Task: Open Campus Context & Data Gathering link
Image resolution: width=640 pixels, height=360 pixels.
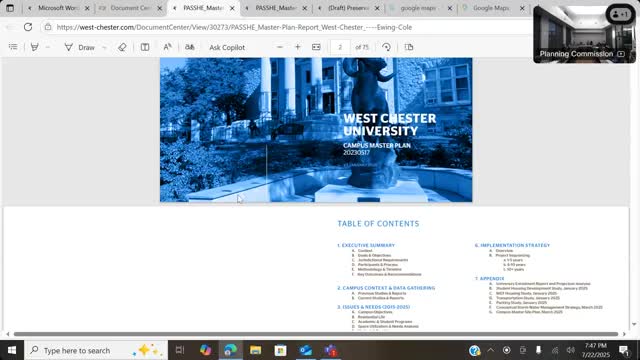Action: pos(386,288)
